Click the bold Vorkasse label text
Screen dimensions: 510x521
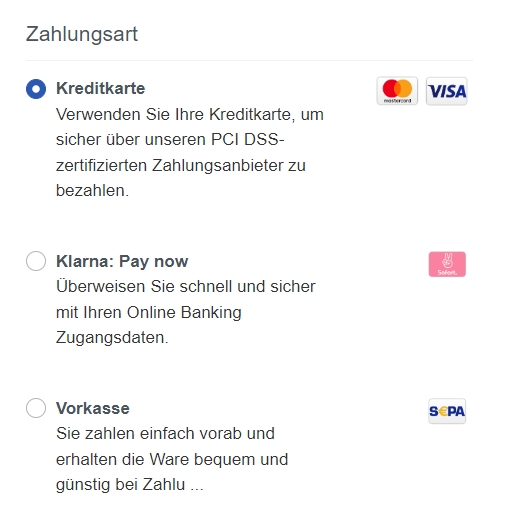click(93, 408)
